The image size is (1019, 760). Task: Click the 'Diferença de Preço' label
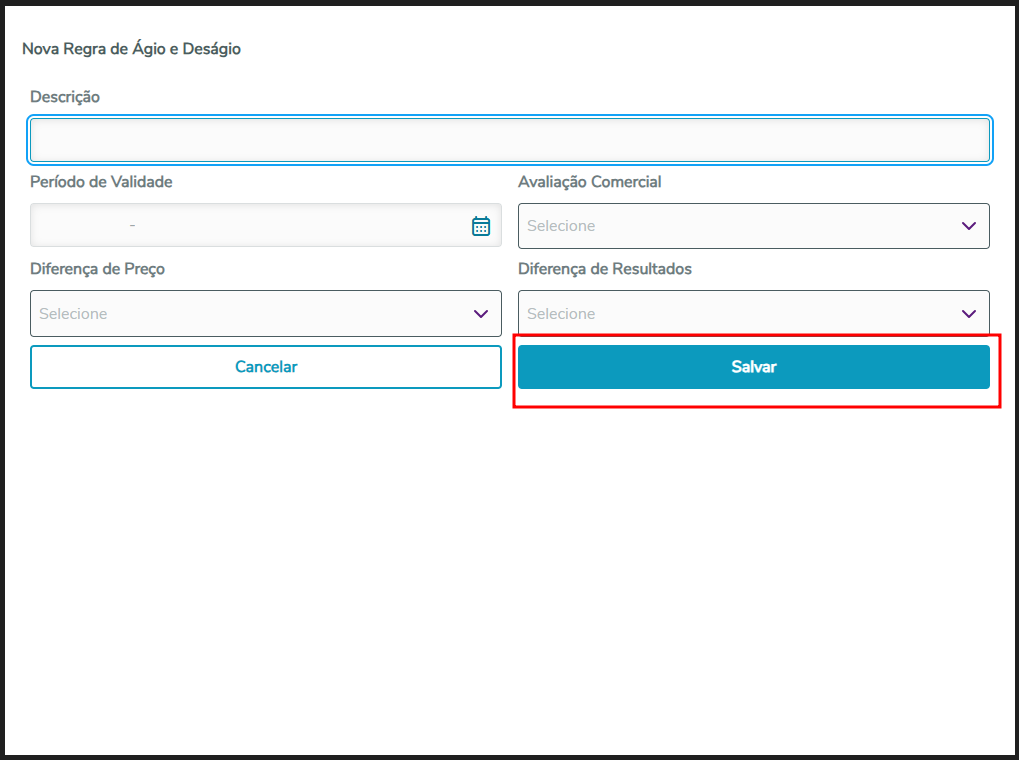(97, 269)
